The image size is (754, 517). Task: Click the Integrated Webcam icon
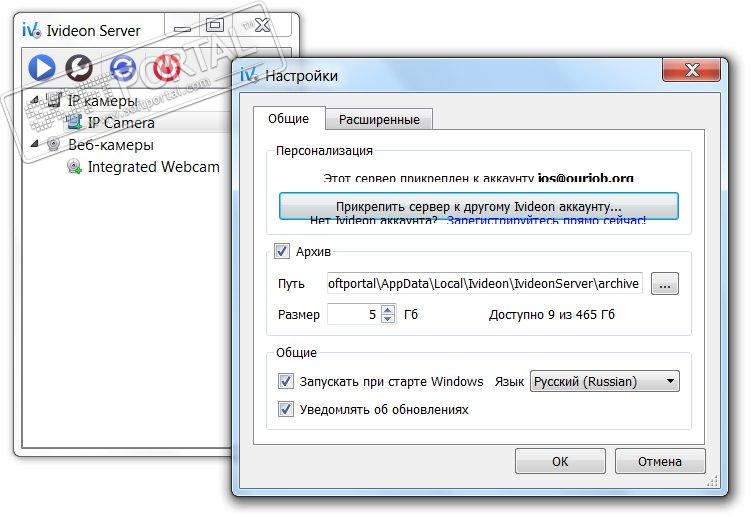74,167
